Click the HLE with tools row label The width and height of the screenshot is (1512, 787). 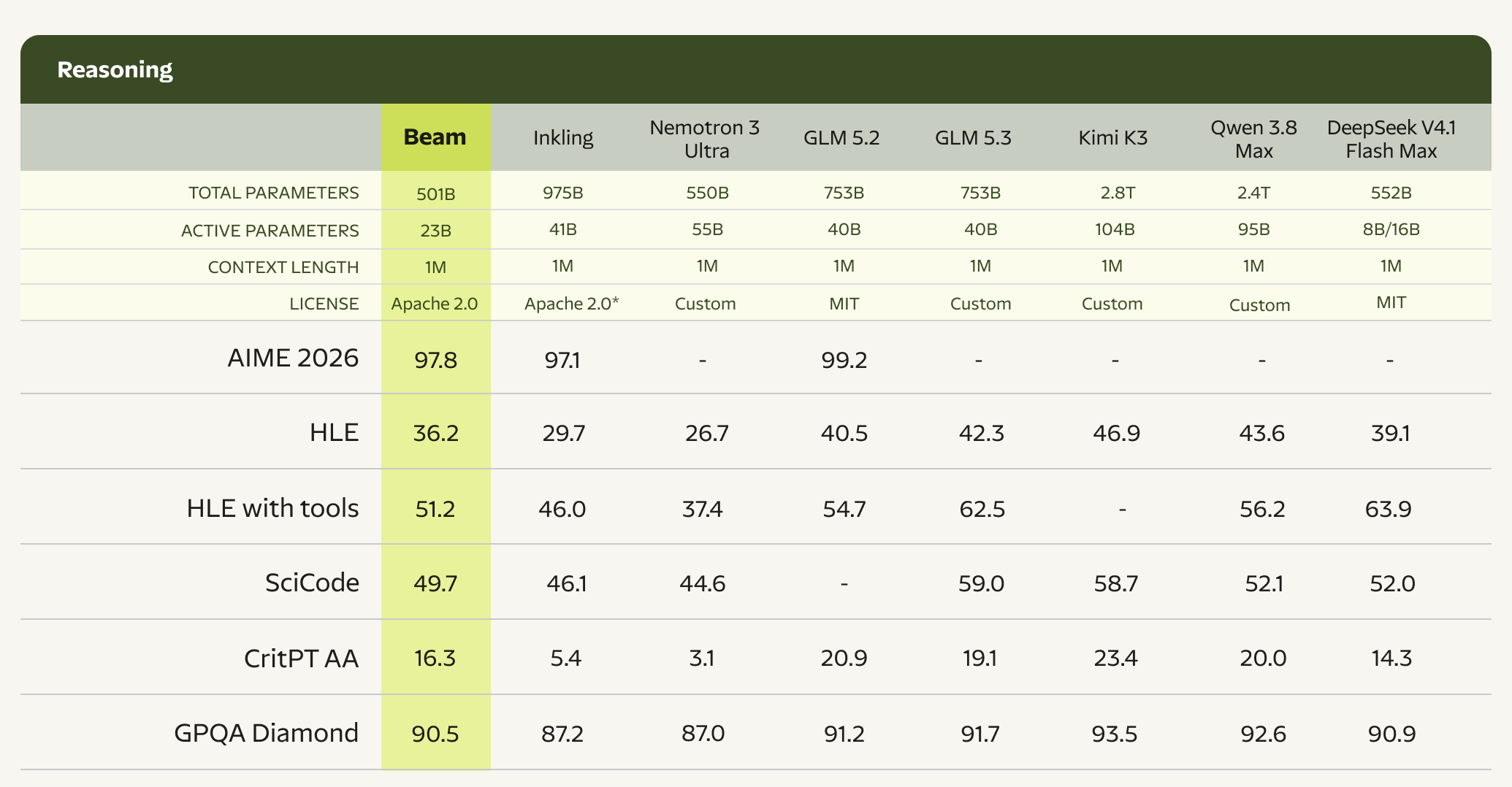pos(272,507)
